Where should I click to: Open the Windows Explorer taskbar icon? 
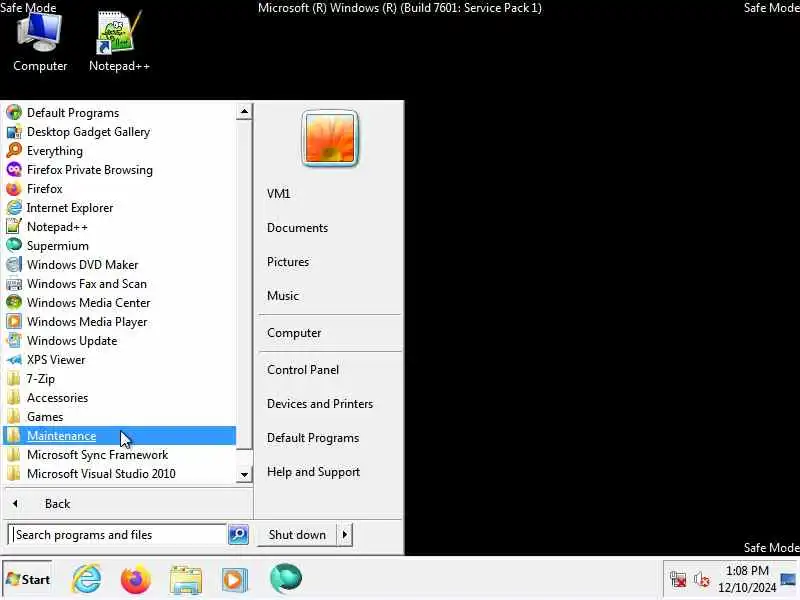pos(185,579)
